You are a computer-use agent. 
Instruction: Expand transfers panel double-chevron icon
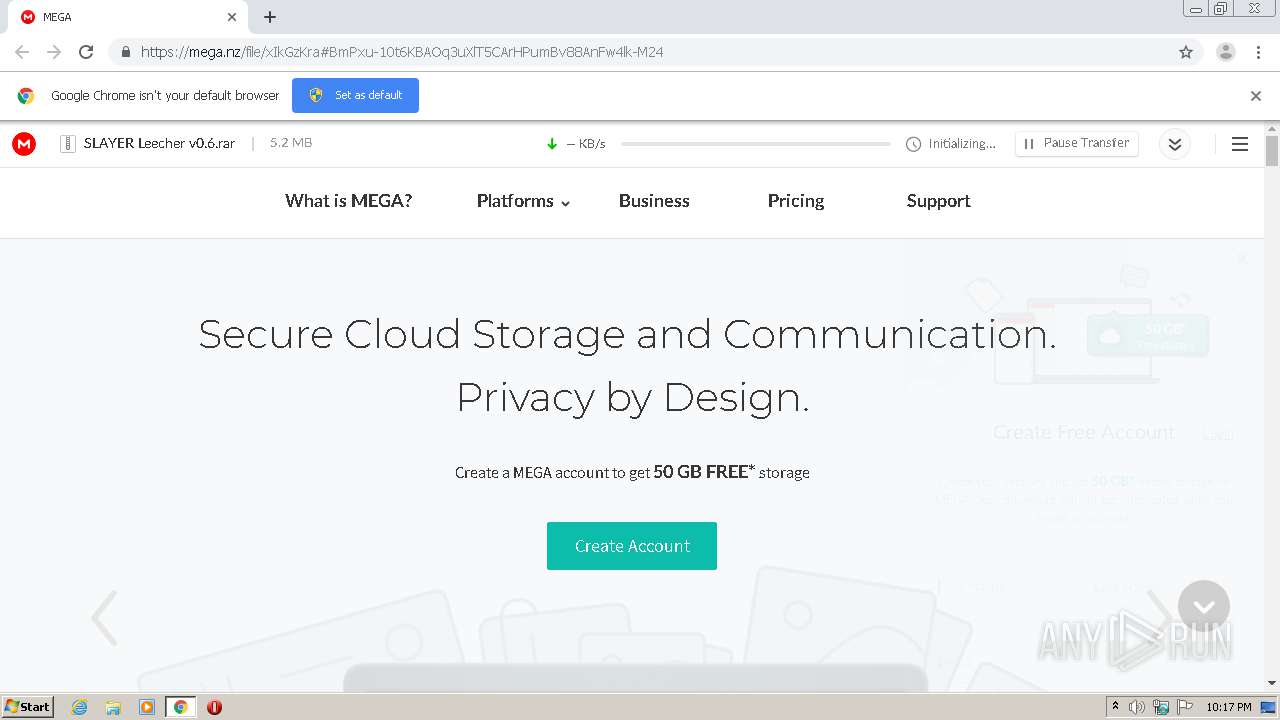1175,144
